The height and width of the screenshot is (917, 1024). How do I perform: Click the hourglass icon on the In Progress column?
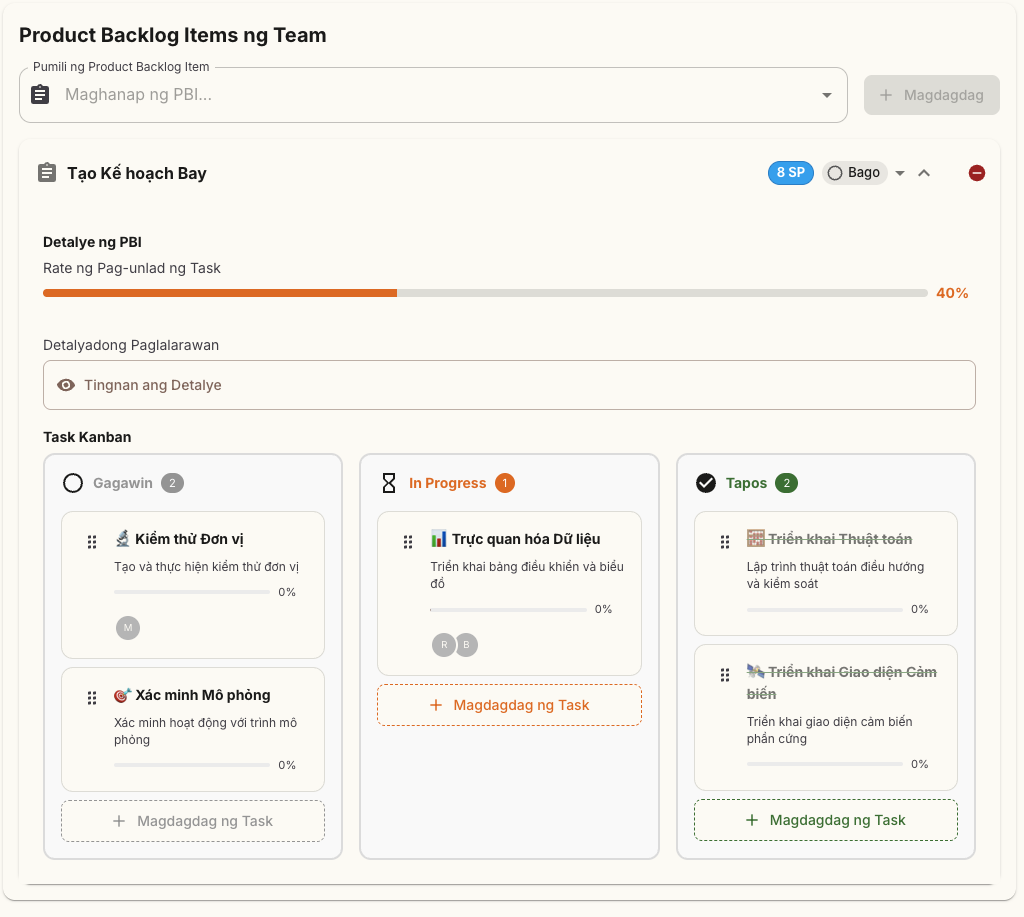(x=388, y=482)
